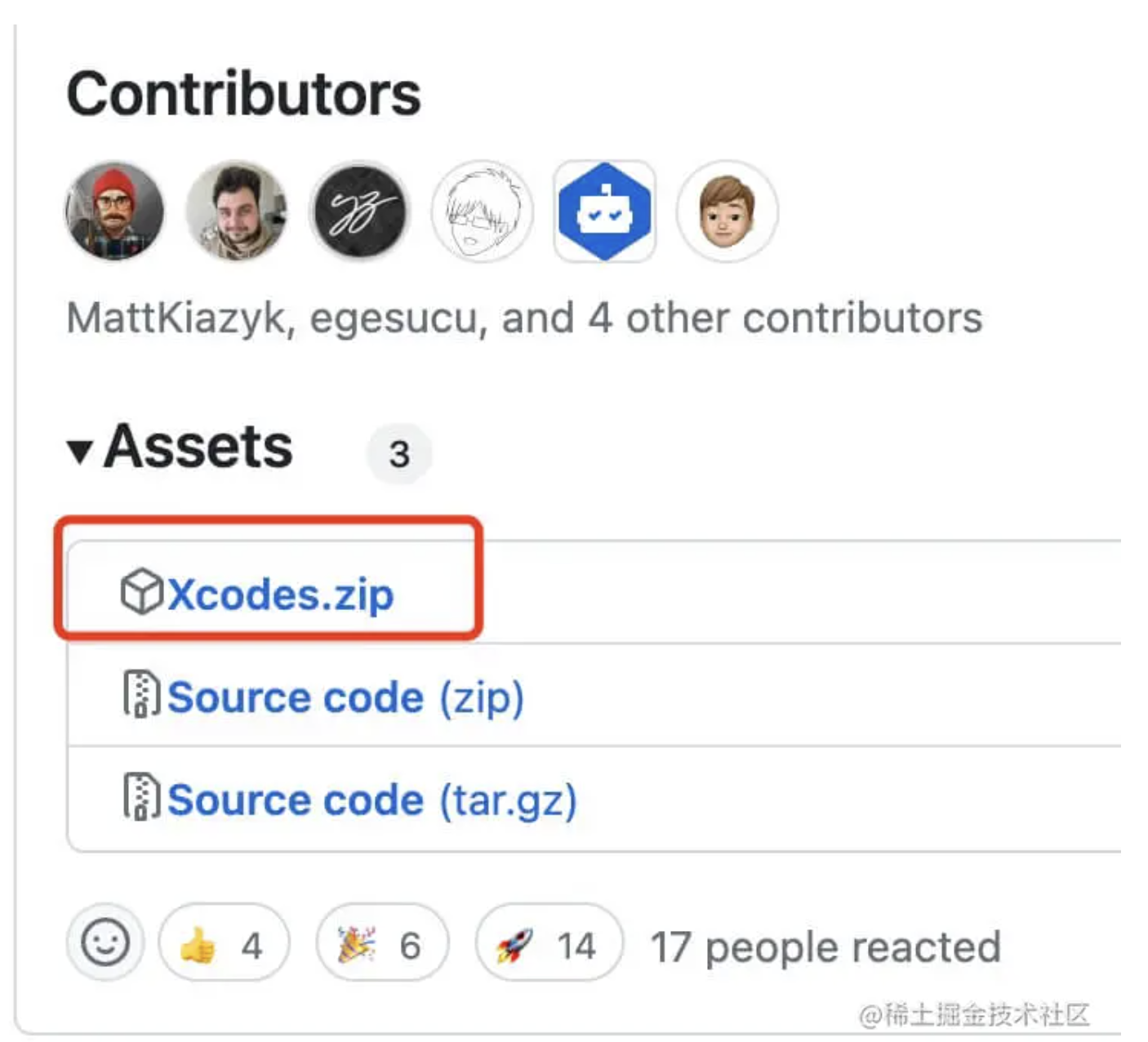
Task: Download the Xcodes.zip asset
Action: coord(280,594)
